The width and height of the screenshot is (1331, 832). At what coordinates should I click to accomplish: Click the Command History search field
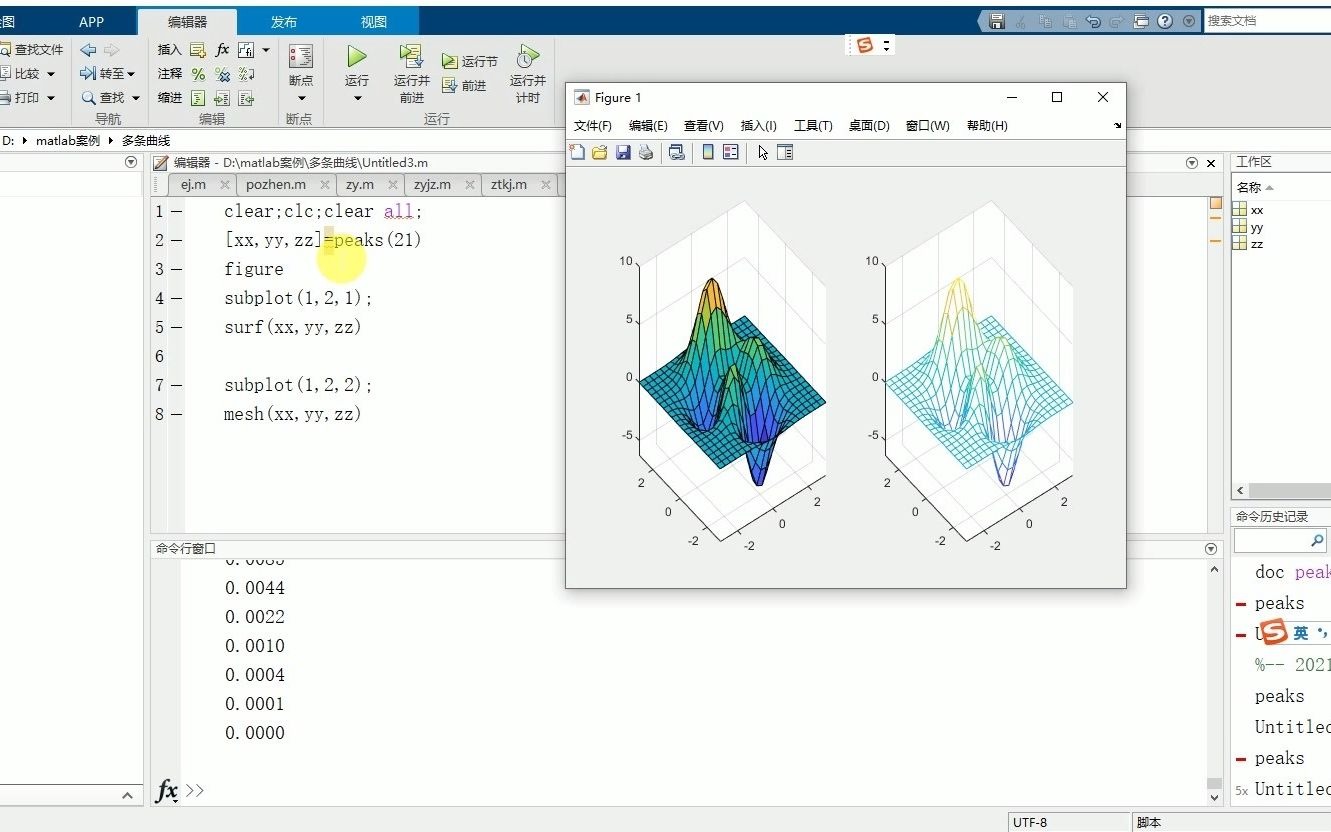coord(1280,540)
